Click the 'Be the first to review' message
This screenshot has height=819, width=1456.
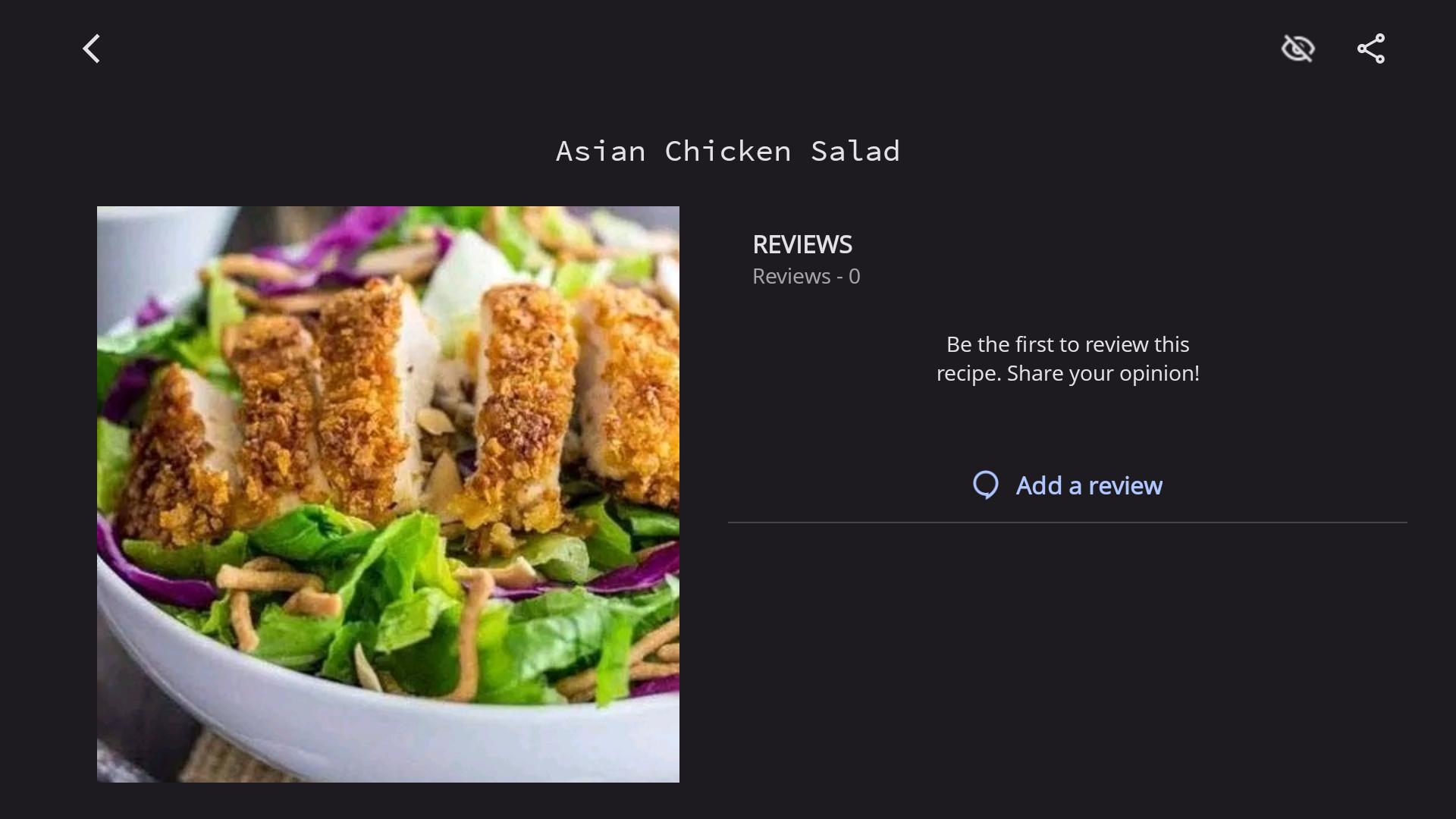point(1068,359)
